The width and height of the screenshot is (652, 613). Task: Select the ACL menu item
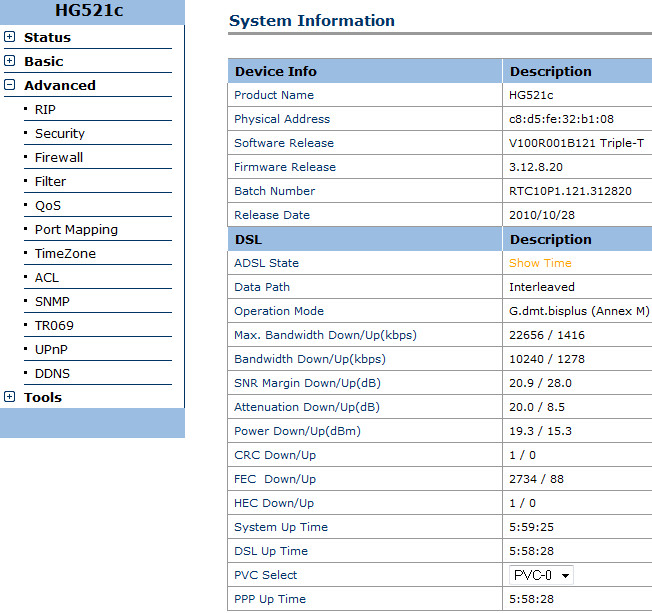click(47, 277)
